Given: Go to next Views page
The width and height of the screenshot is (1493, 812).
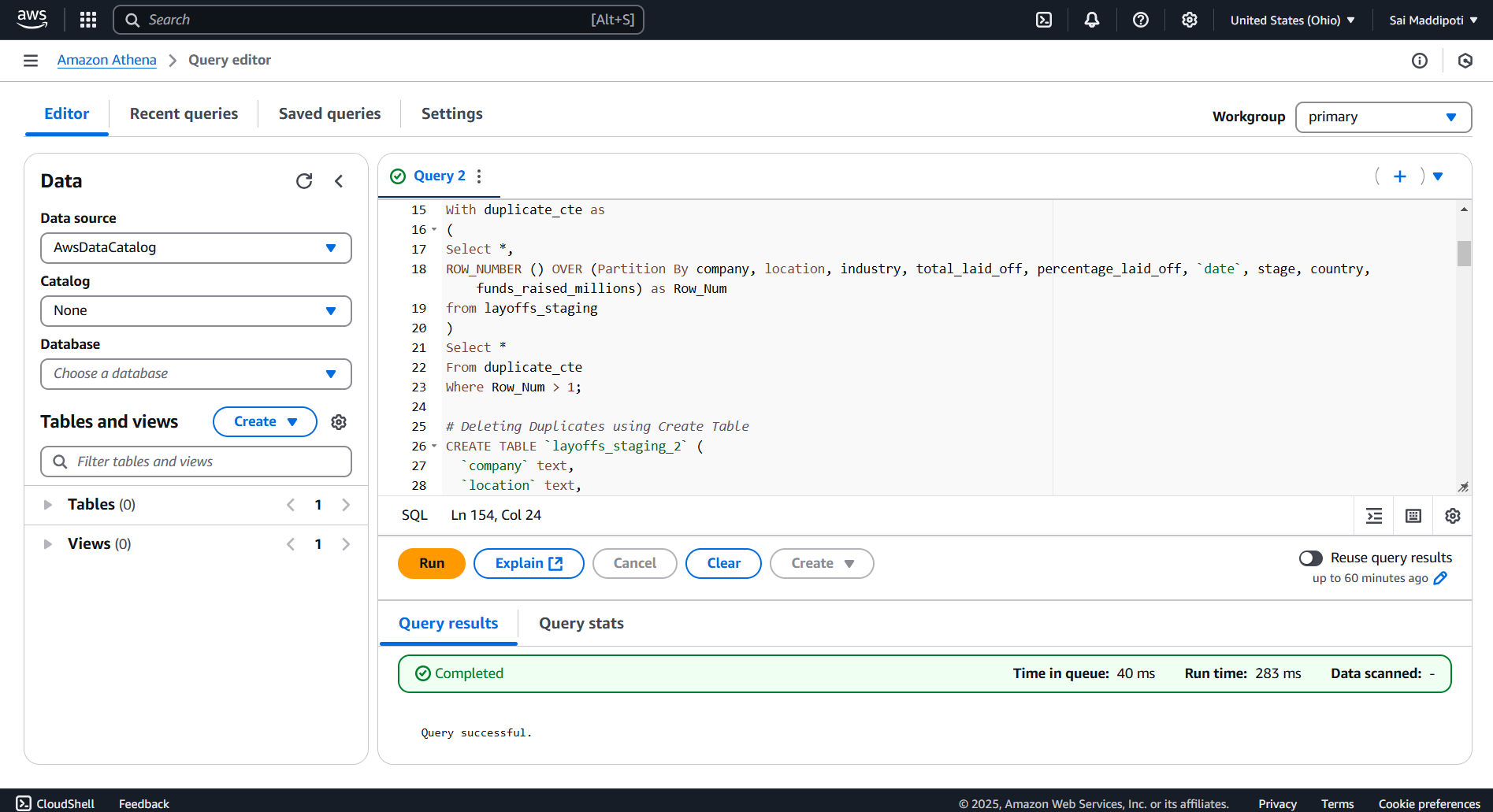Looking at the screenshot, I should (346, 544).
